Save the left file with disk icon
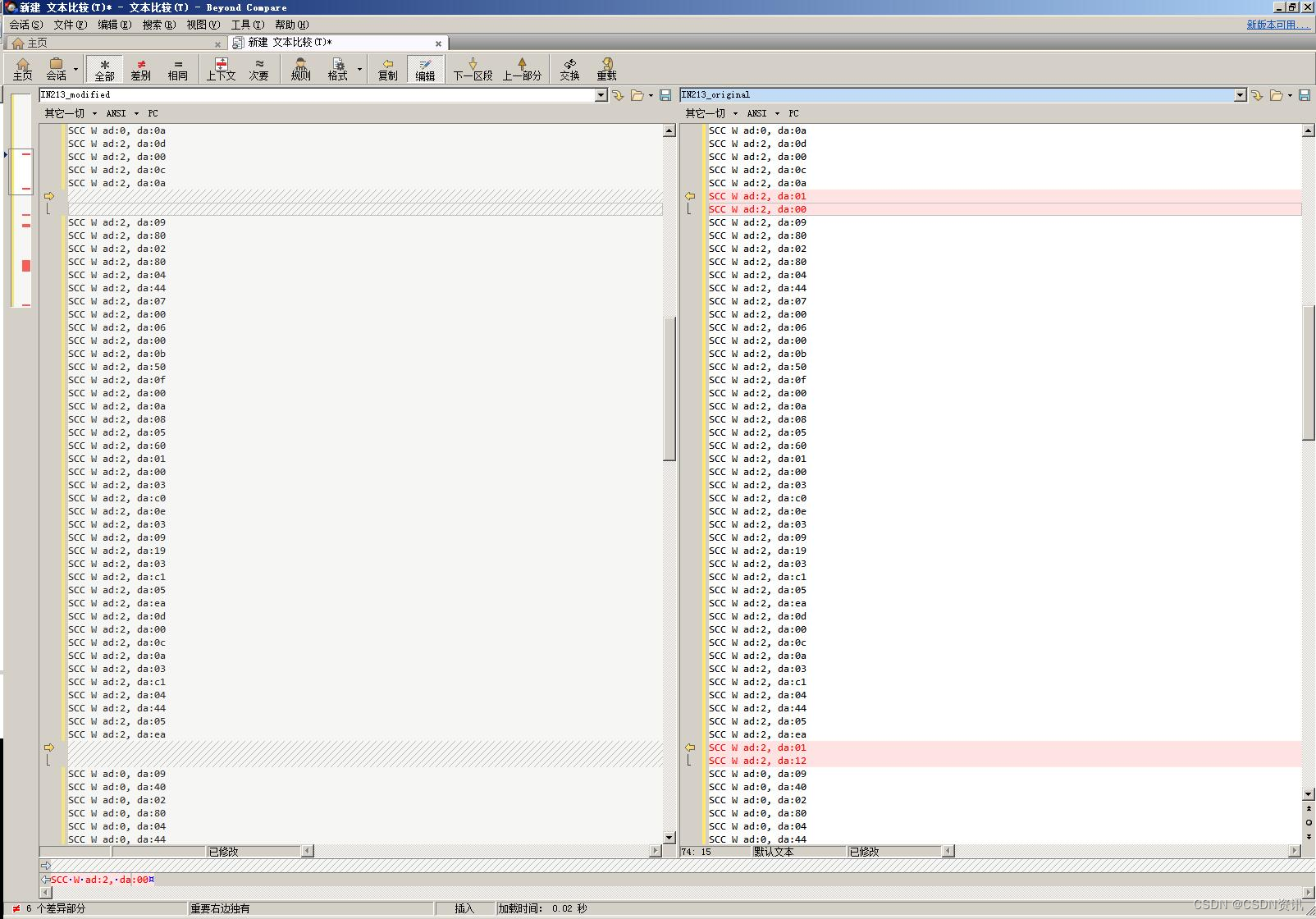The height and width of the screenshot is (919, 1316). [665, 95]
